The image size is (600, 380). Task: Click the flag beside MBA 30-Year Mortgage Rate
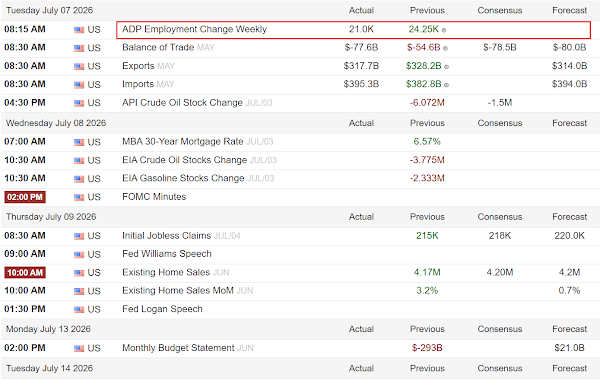[x=79, y=142]
